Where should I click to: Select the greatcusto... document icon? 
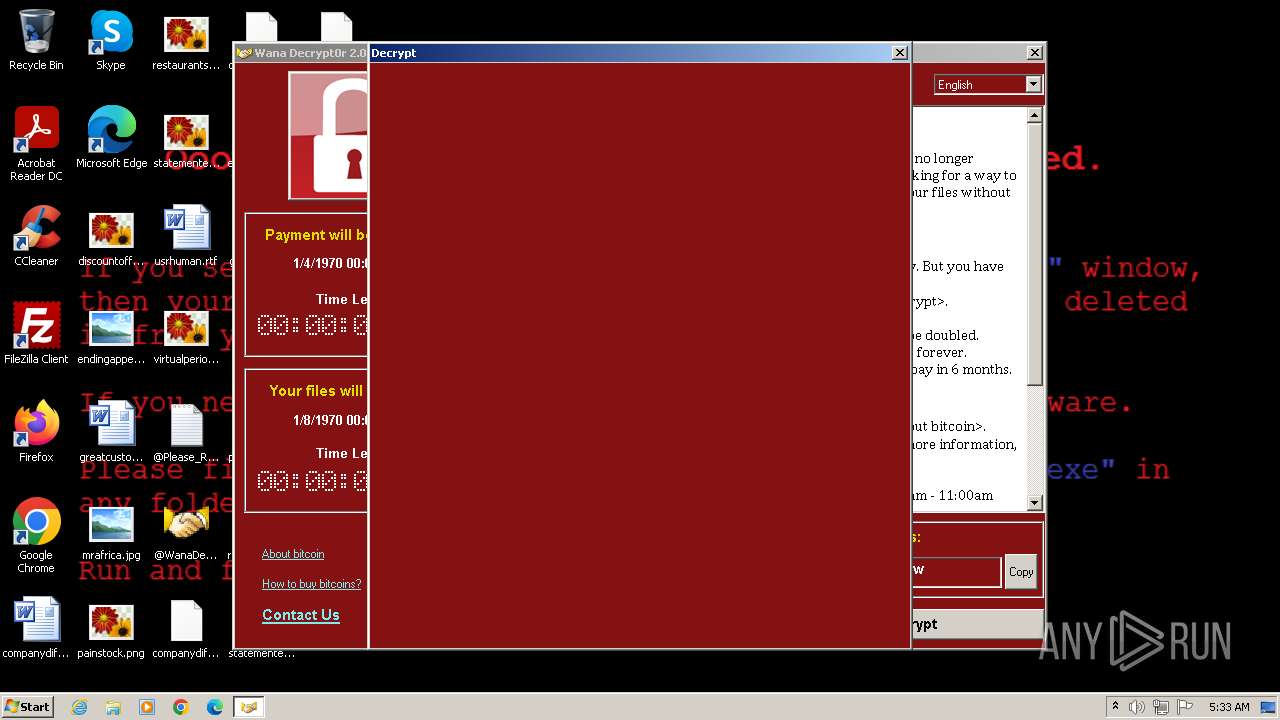(111, 432)
